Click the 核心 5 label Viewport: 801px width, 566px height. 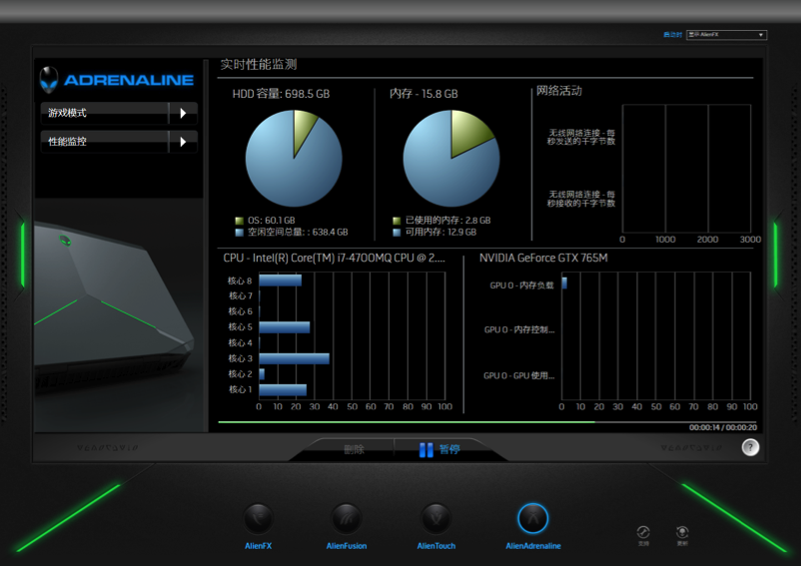240,327
